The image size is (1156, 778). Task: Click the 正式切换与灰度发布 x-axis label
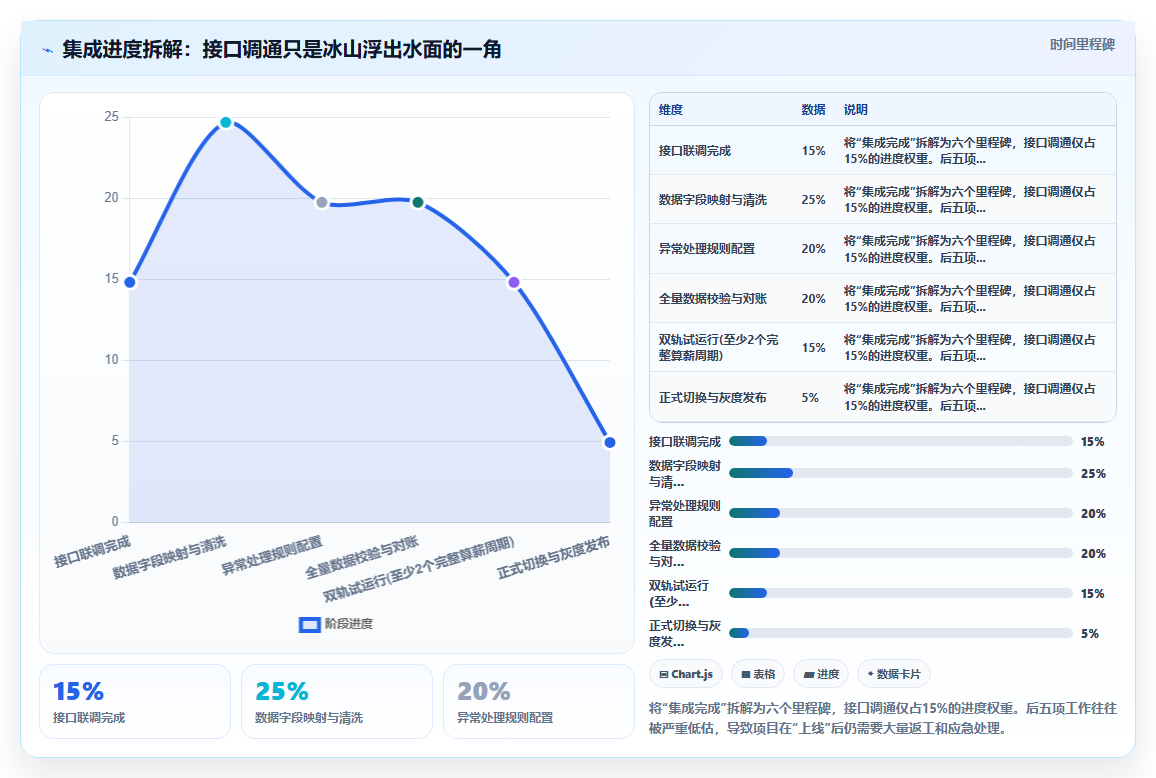(x=554, y=558)
